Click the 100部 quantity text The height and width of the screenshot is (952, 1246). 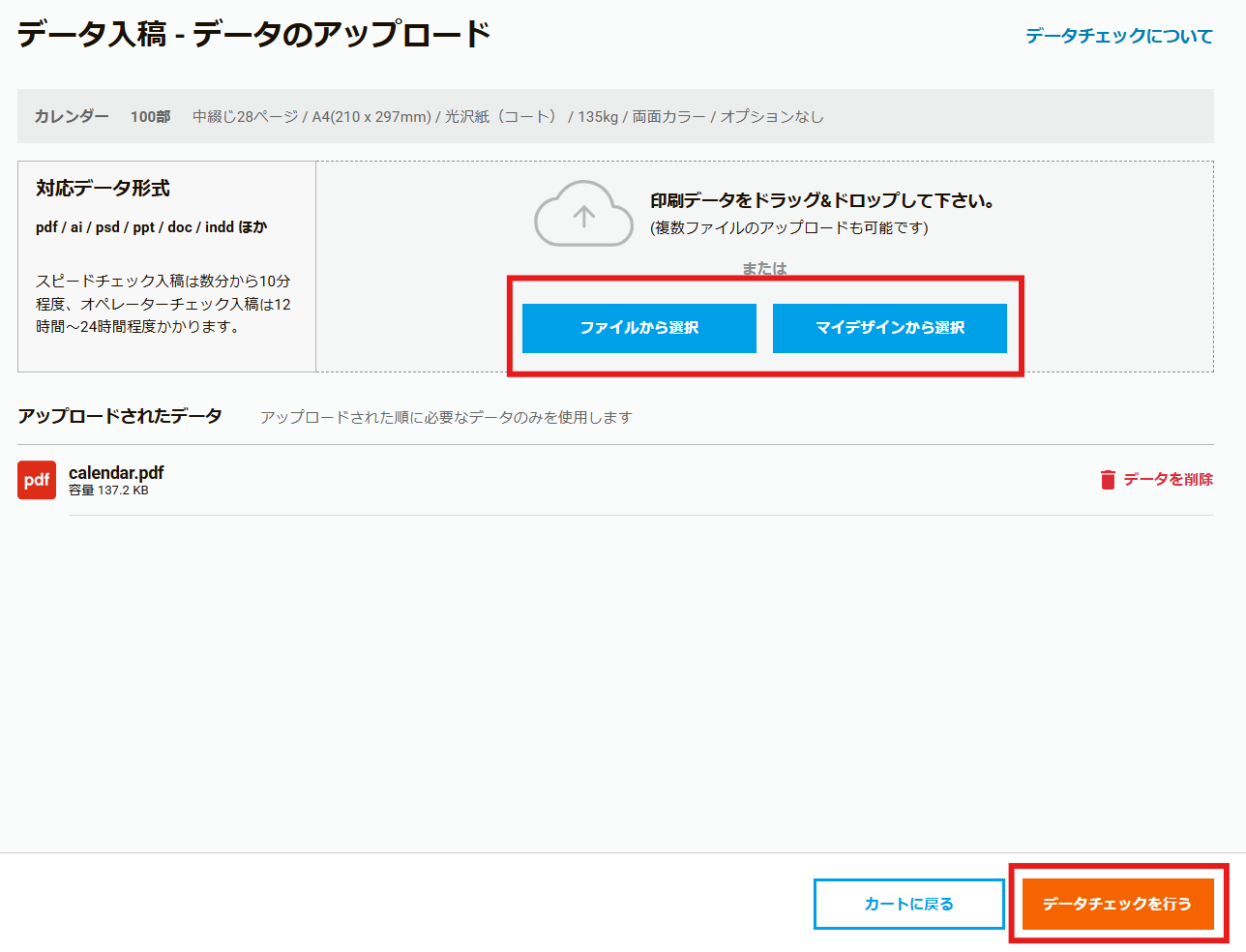pos(150,117)
